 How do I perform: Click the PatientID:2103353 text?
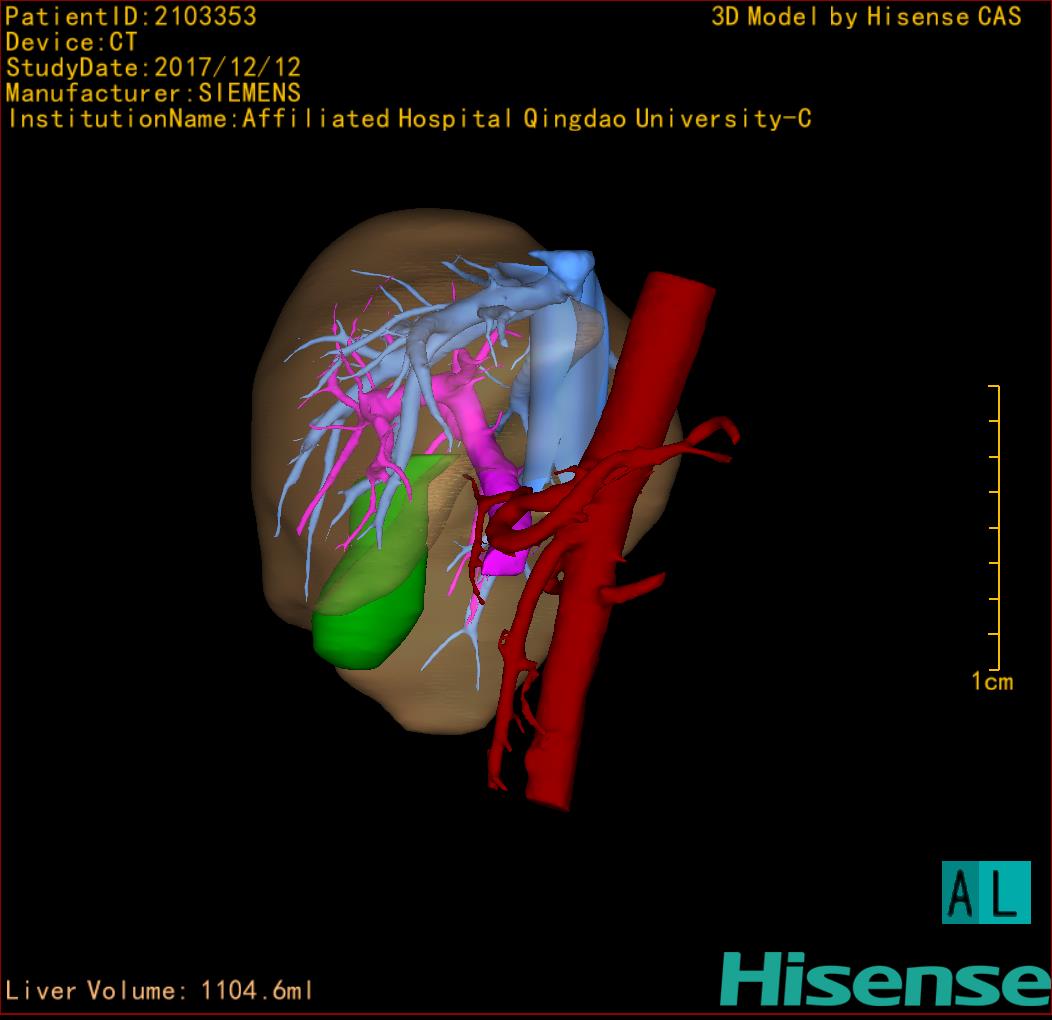point(131,16)
